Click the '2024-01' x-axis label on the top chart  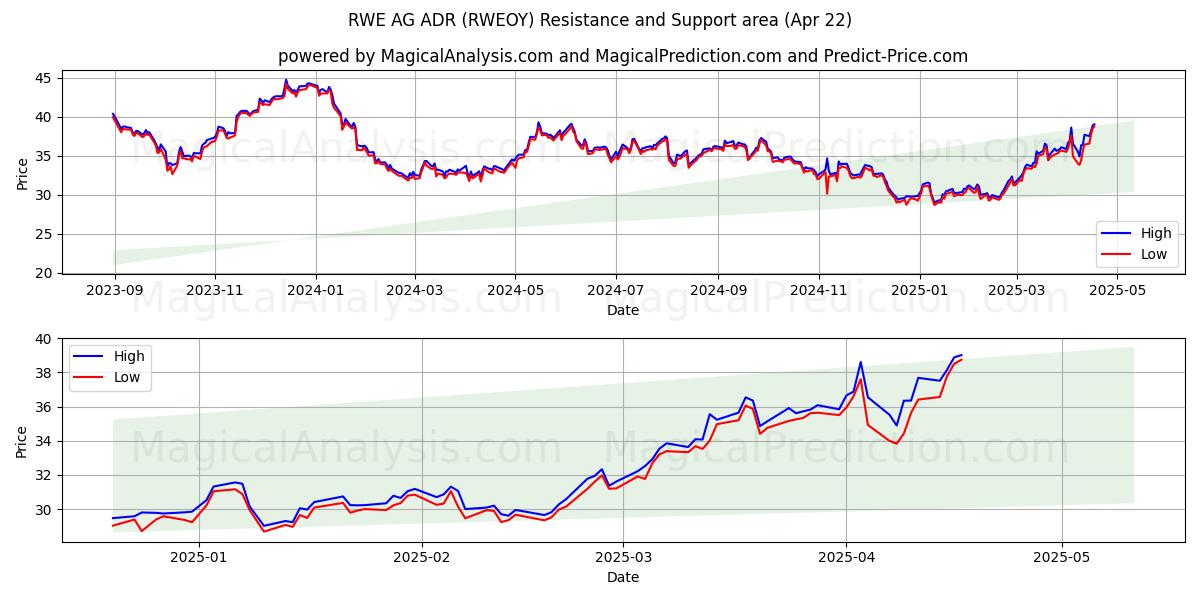tap(316, 291)
